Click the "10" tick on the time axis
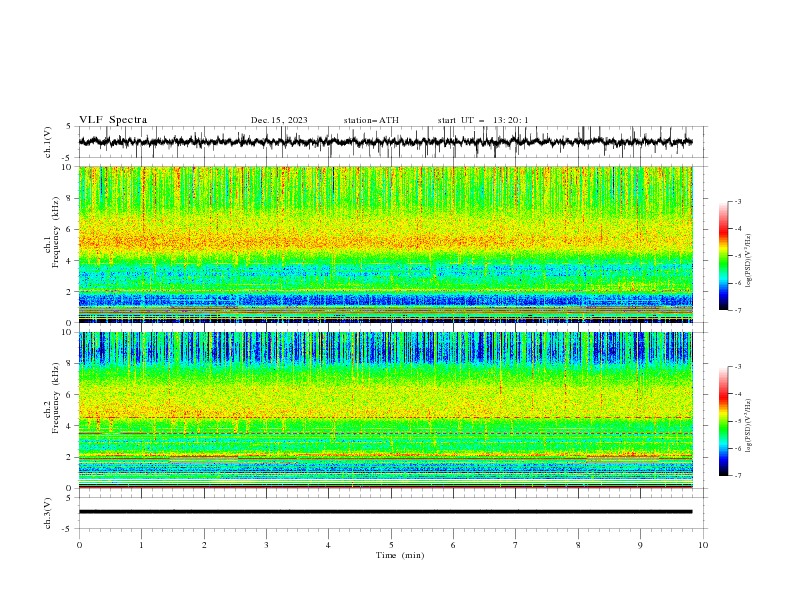792x612 pixels. [703, 545]
